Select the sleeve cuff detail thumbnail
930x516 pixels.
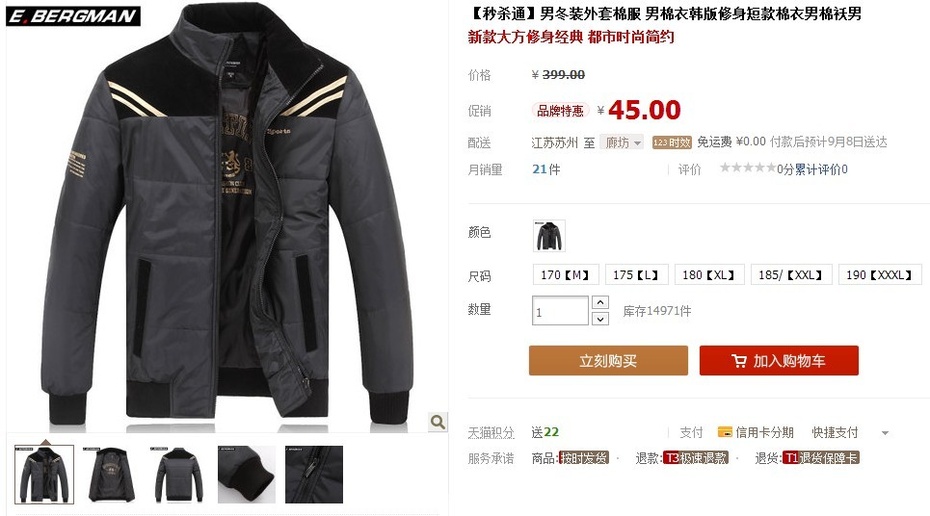[247, 474]
